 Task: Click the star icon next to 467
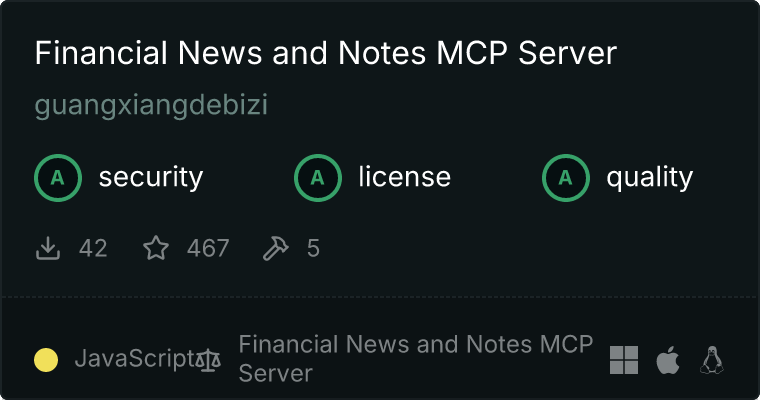(x=156, y=248)
